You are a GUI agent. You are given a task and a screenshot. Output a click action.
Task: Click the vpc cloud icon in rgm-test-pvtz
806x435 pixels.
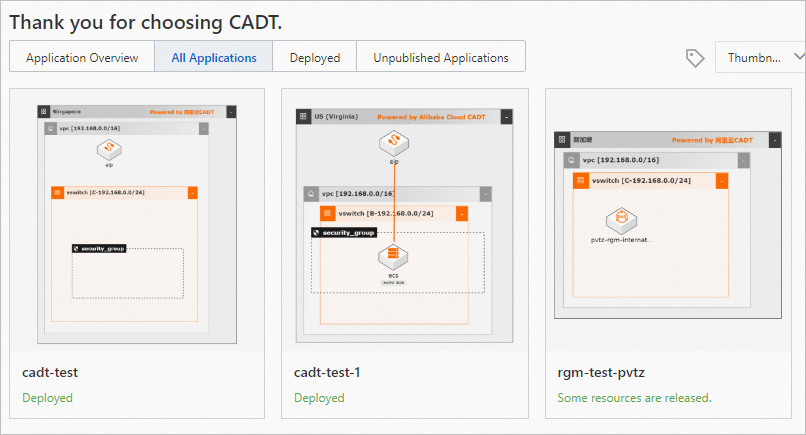tap(571, 160)
